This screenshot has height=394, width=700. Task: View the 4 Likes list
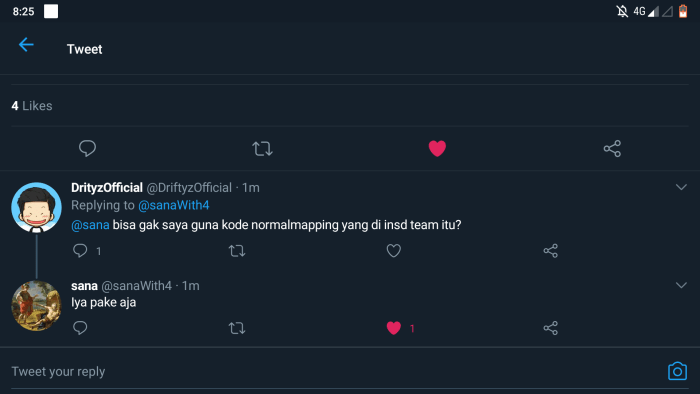[x=32, y=106]
